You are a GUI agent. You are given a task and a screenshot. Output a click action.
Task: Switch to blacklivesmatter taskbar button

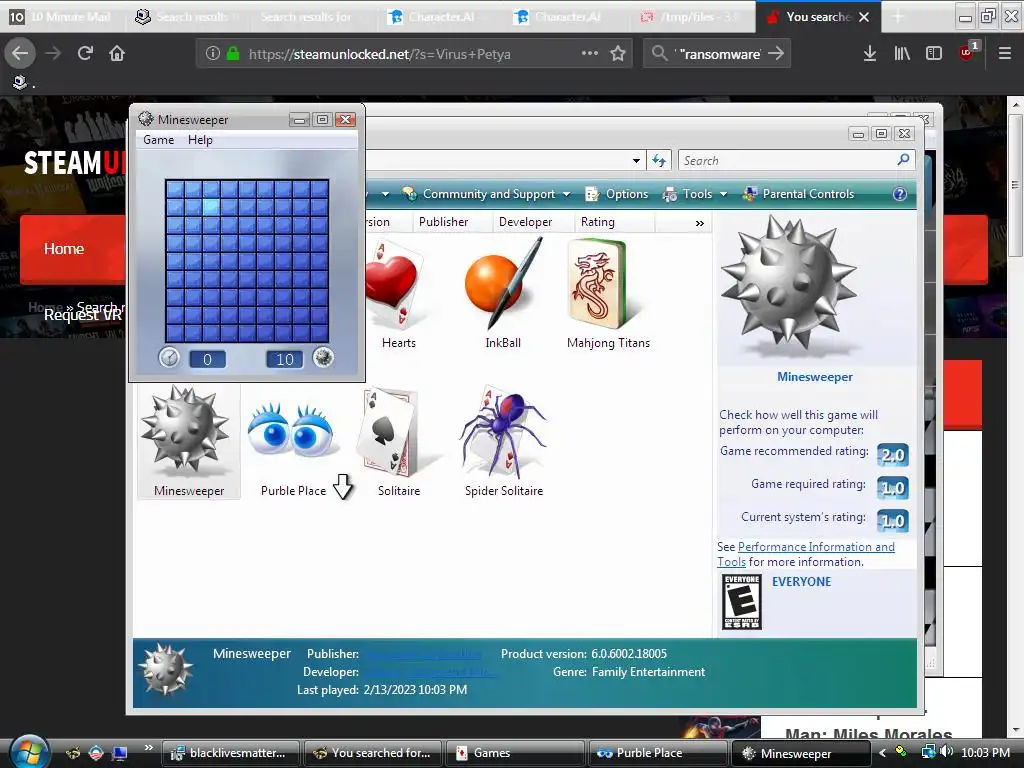[x=230, y=753]
